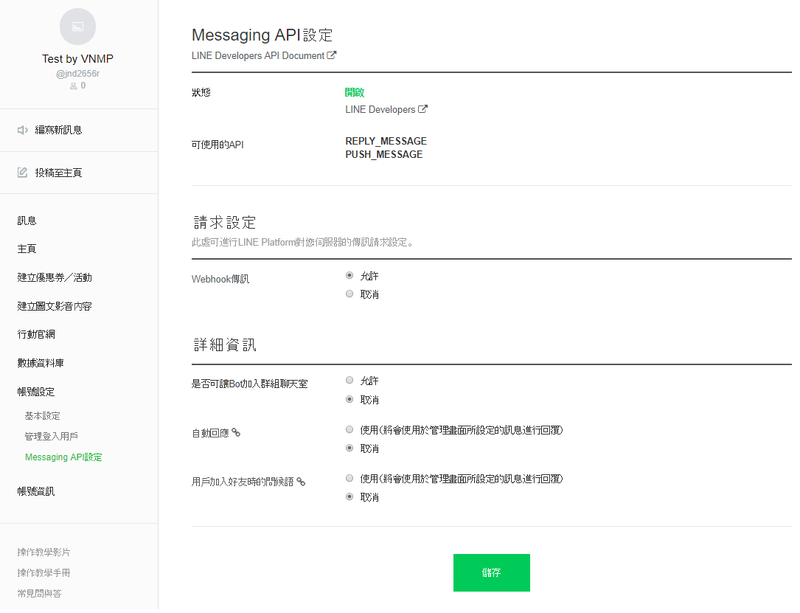Click the megaphone icon beside 編寫新訊息
This screenshot has height=613, width=800.
tap(22, 130)
